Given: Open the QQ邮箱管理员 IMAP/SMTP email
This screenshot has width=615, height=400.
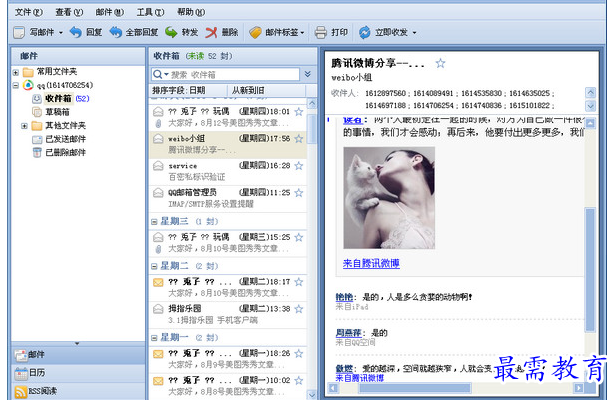Looking at the screenshot, I should tap(228, 198).
